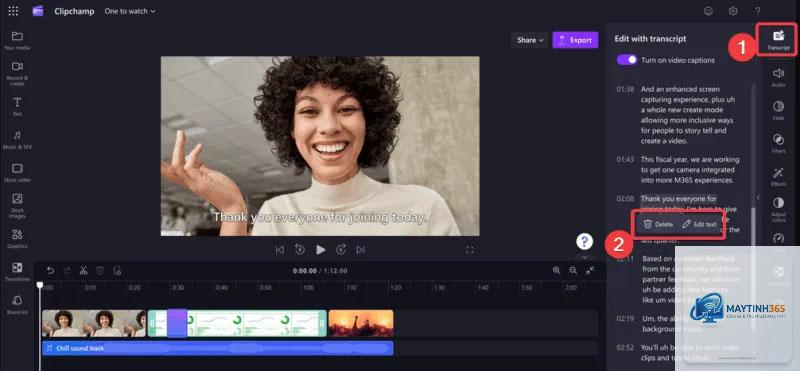
Task: Open the Brand kit panel
Action: point(17,305)
